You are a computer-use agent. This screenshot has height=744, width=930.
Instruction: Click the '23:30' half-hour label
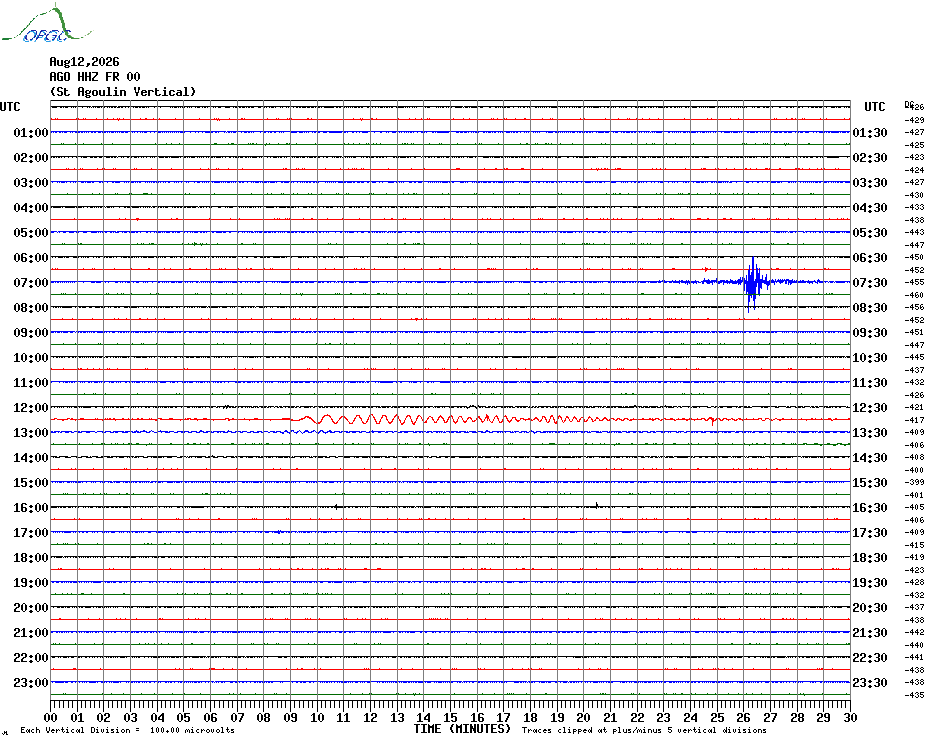[870, 682]
